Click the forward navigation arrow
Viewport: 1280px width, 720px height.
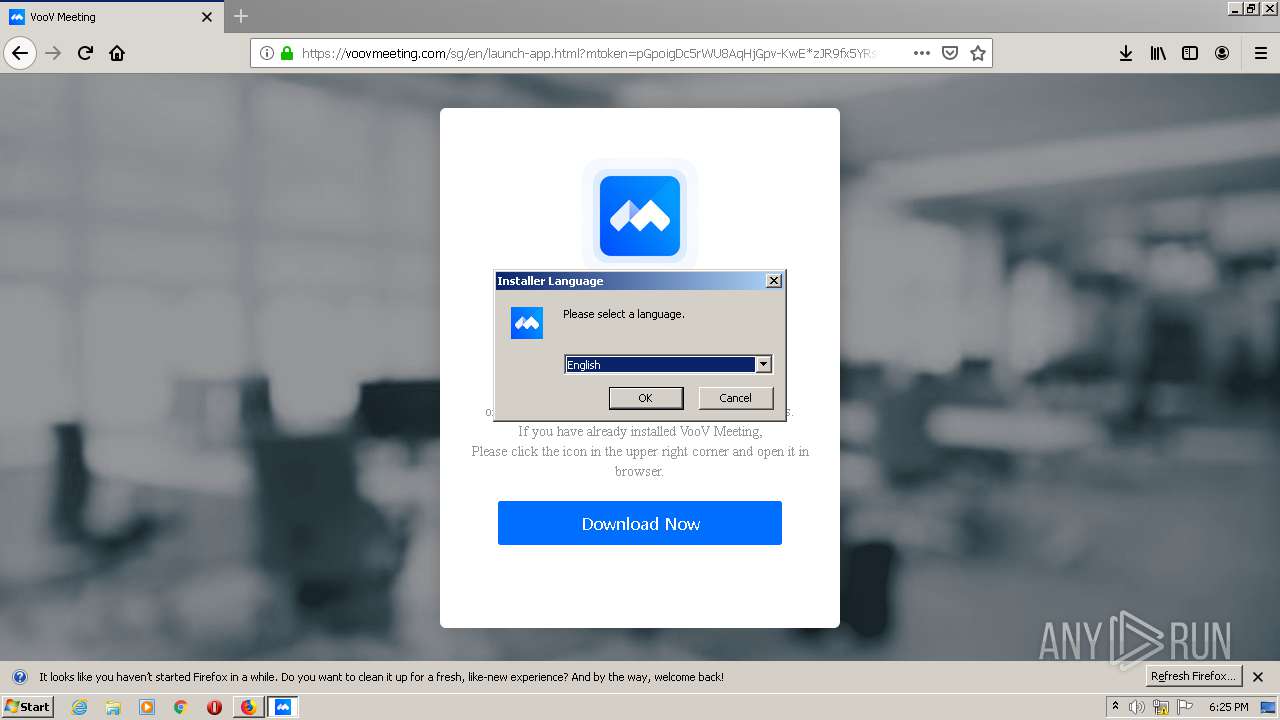click(53, 53)
